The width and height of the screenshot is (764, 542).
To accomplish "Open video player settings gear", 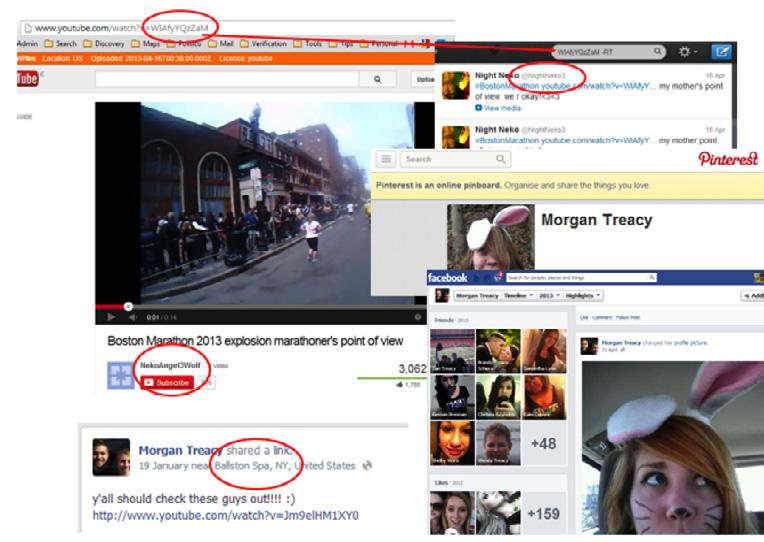I will click(x=417, y=318).
